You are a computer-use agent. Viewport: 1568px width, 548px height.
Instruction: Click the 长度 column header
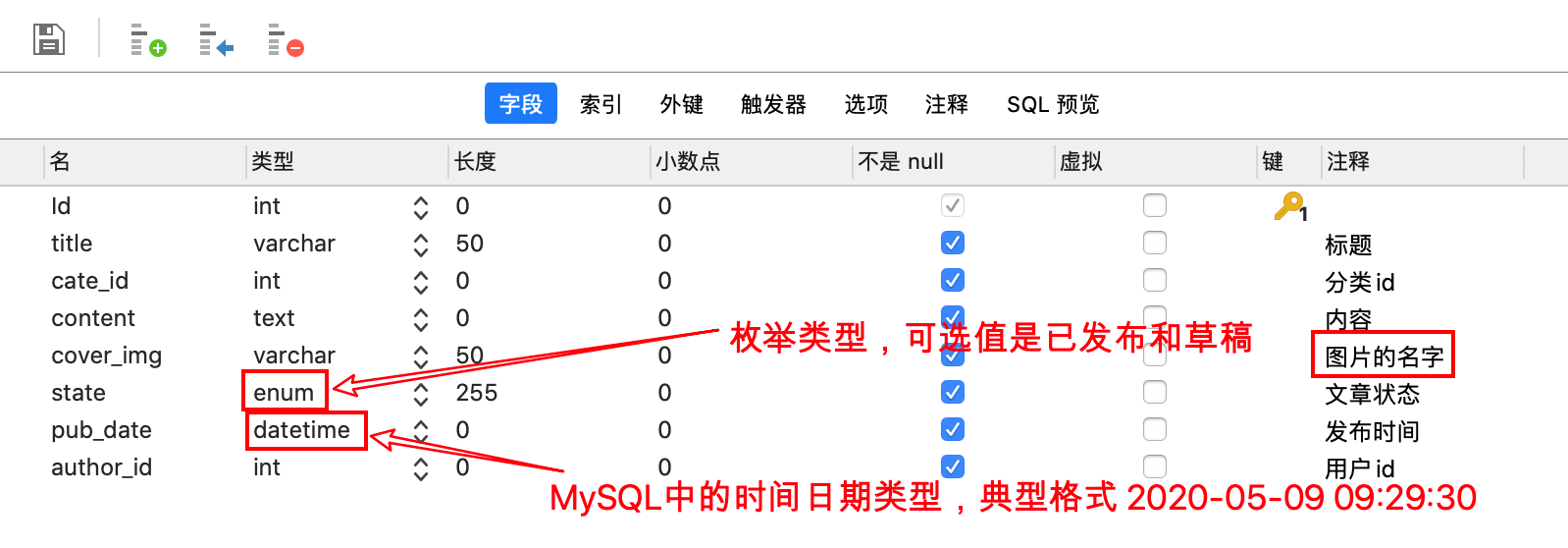pos(549,161)
